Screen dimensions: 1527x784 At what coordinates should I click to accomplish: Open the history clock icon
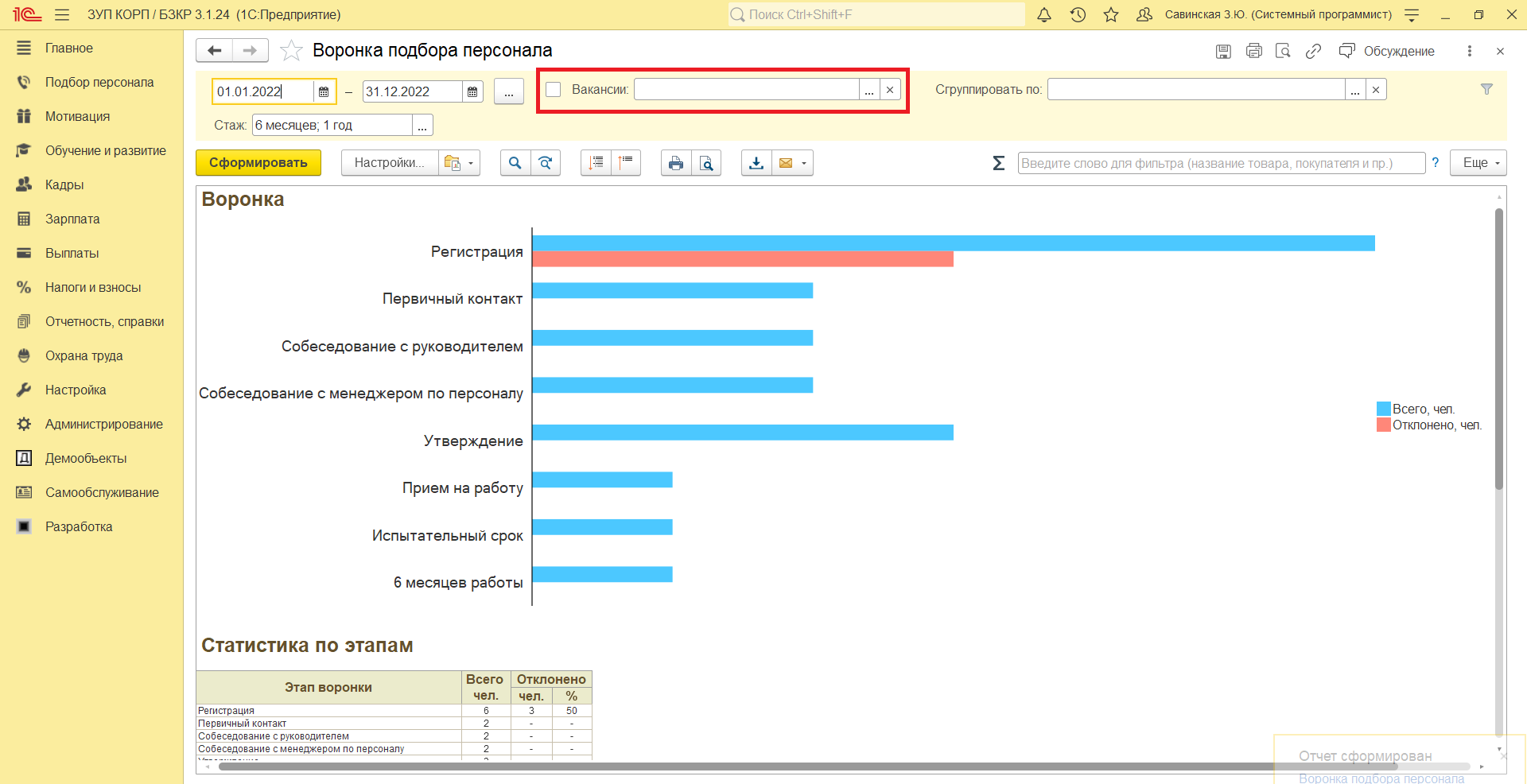coord(1078,15)
